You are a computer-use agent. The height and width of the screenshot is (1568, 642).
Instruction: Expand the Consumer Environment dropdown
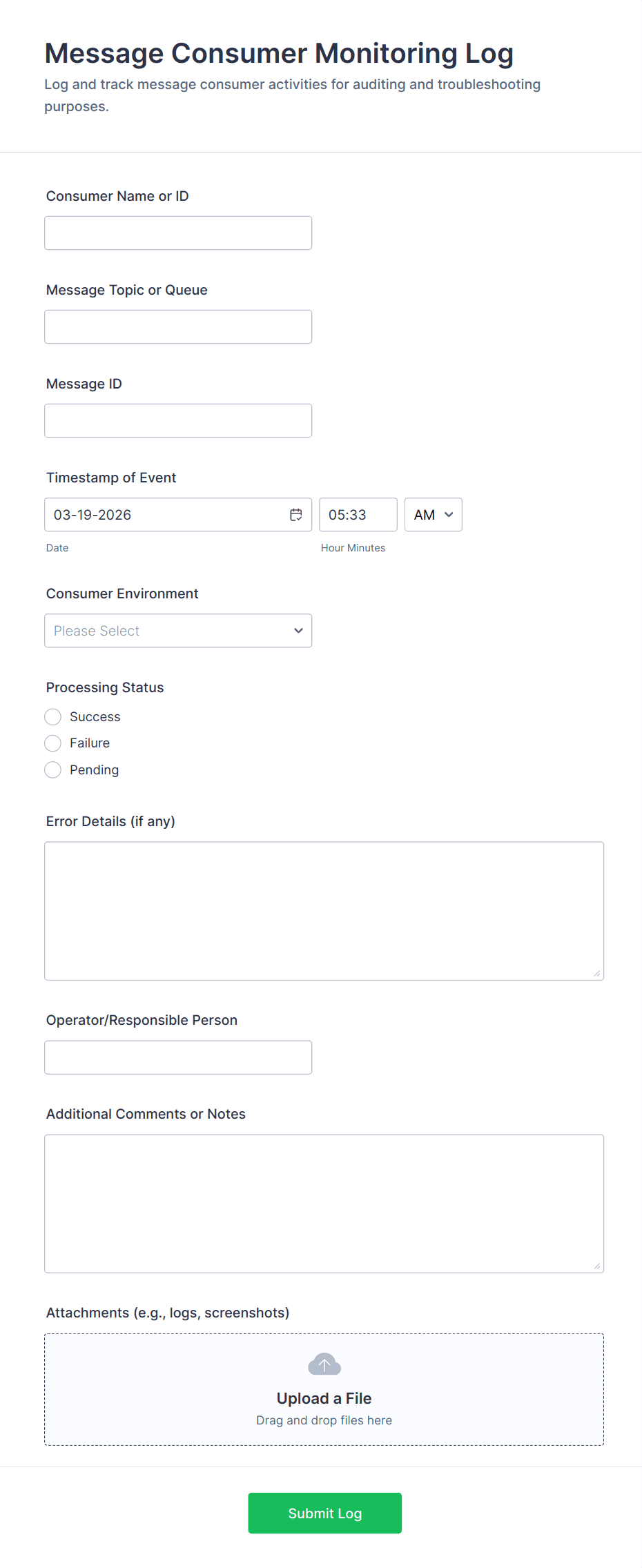point(177,631)
